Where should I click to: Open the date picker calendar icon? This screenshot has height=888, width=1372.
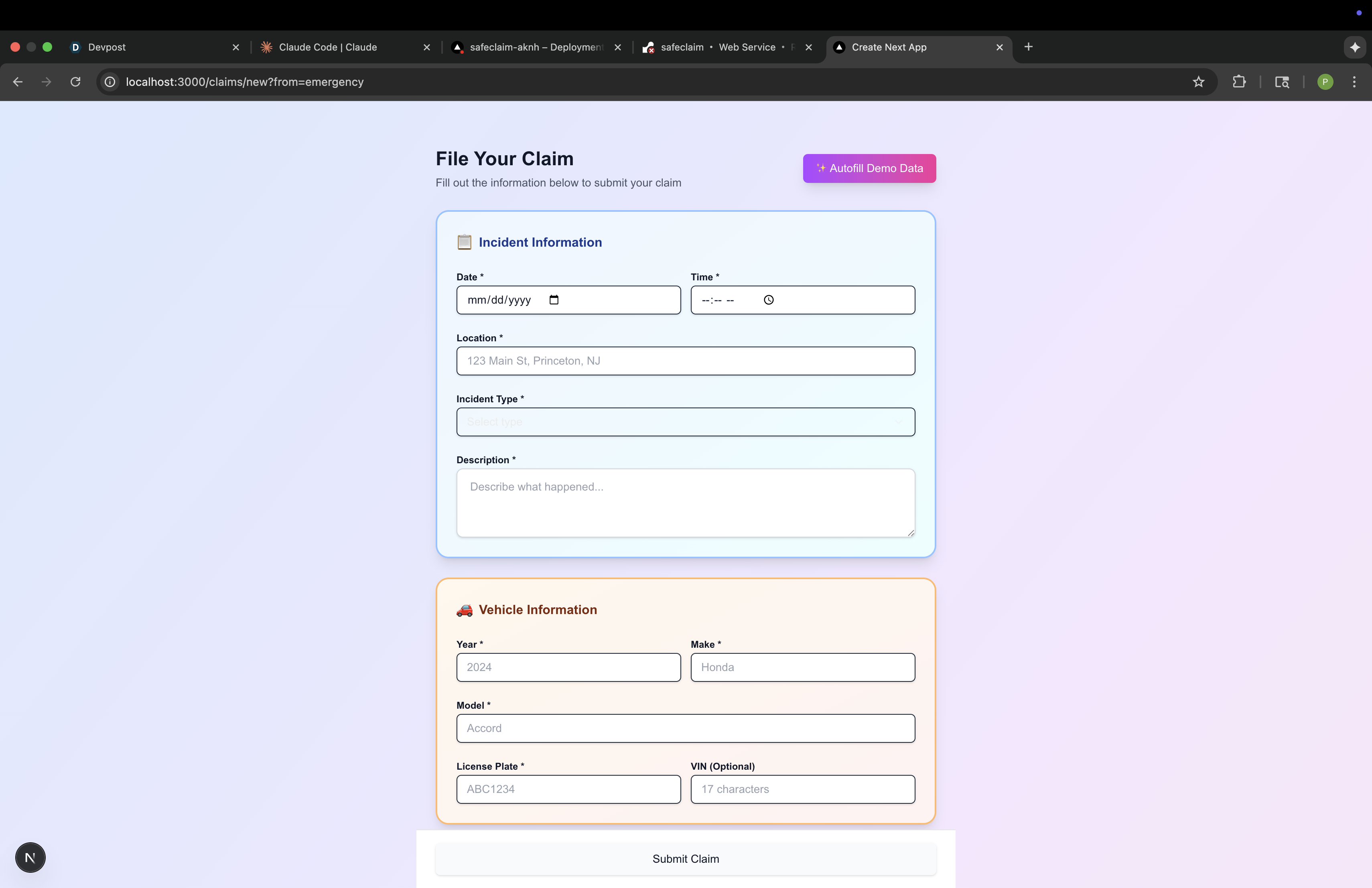click(554, 300)
